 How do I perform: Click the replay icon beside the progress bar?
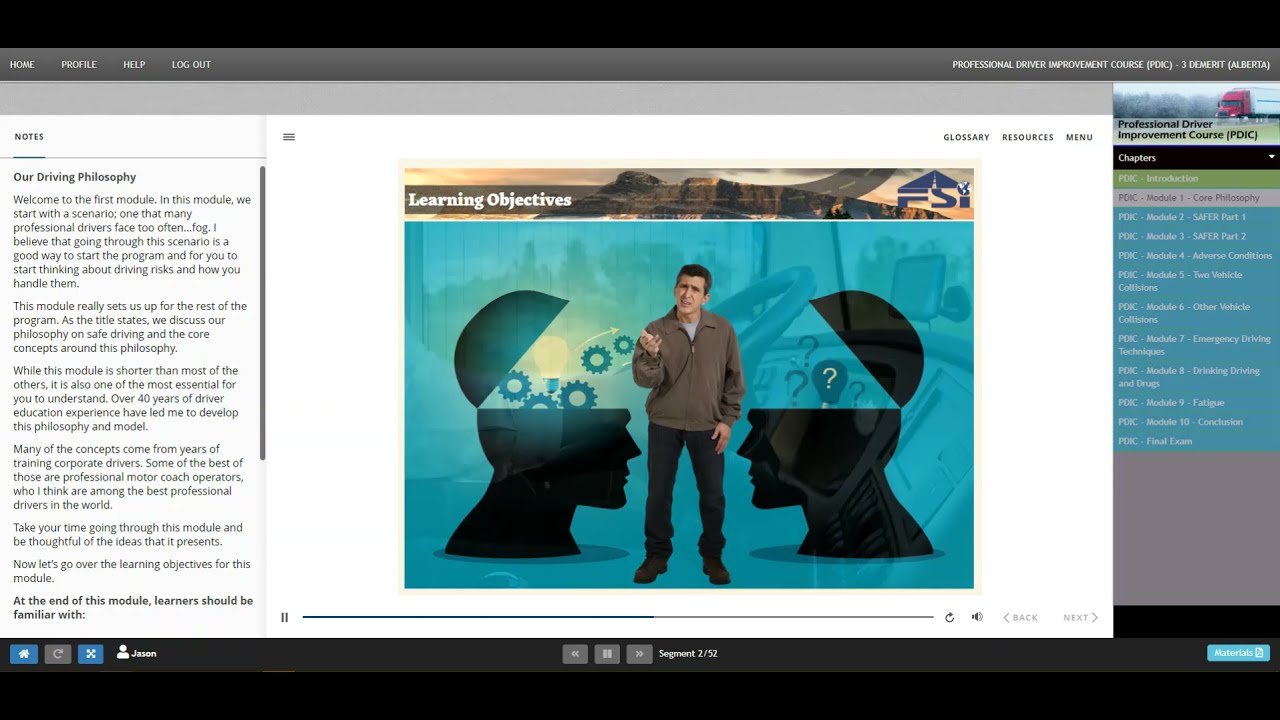click(x=949, y=618)
